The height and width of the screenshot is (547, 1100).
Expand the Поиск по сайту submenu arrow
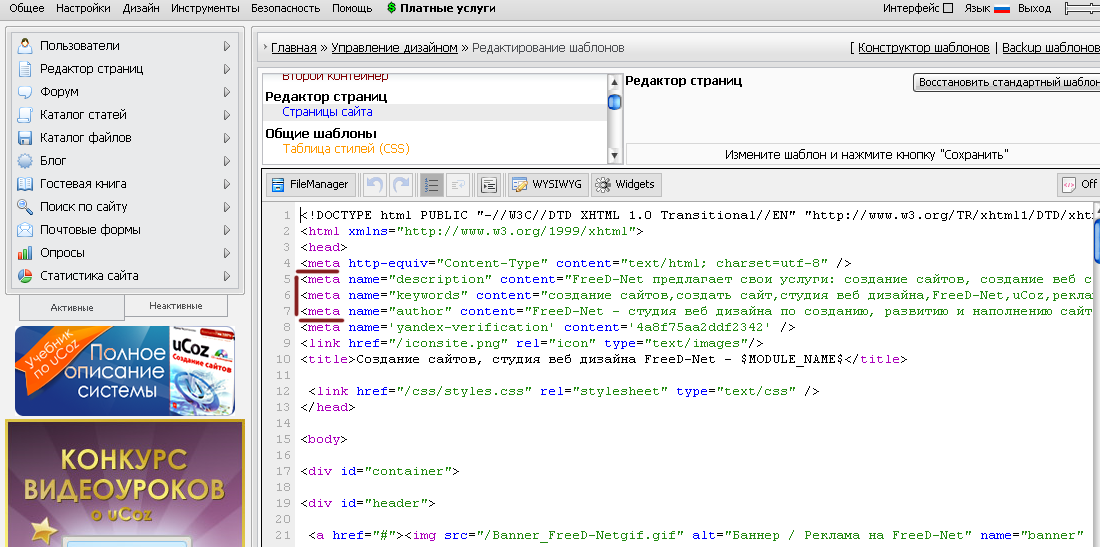(227, 207)
